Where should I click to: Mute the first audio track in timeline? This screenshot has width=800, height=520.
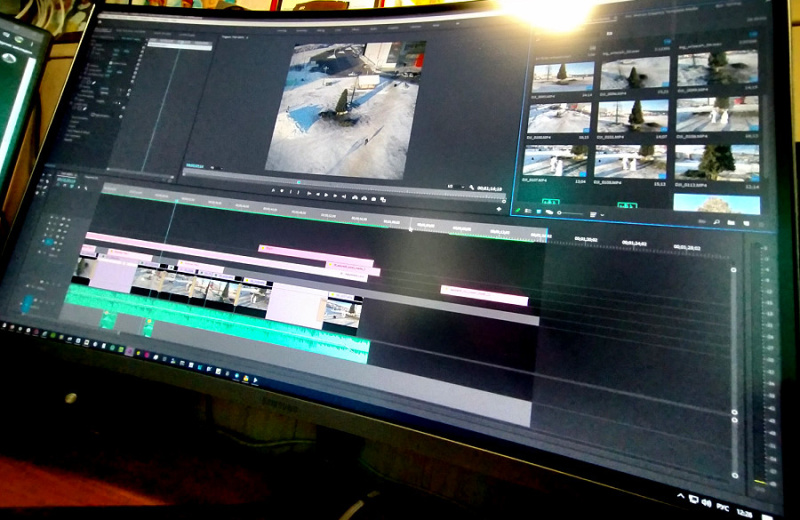pos(41,298)
